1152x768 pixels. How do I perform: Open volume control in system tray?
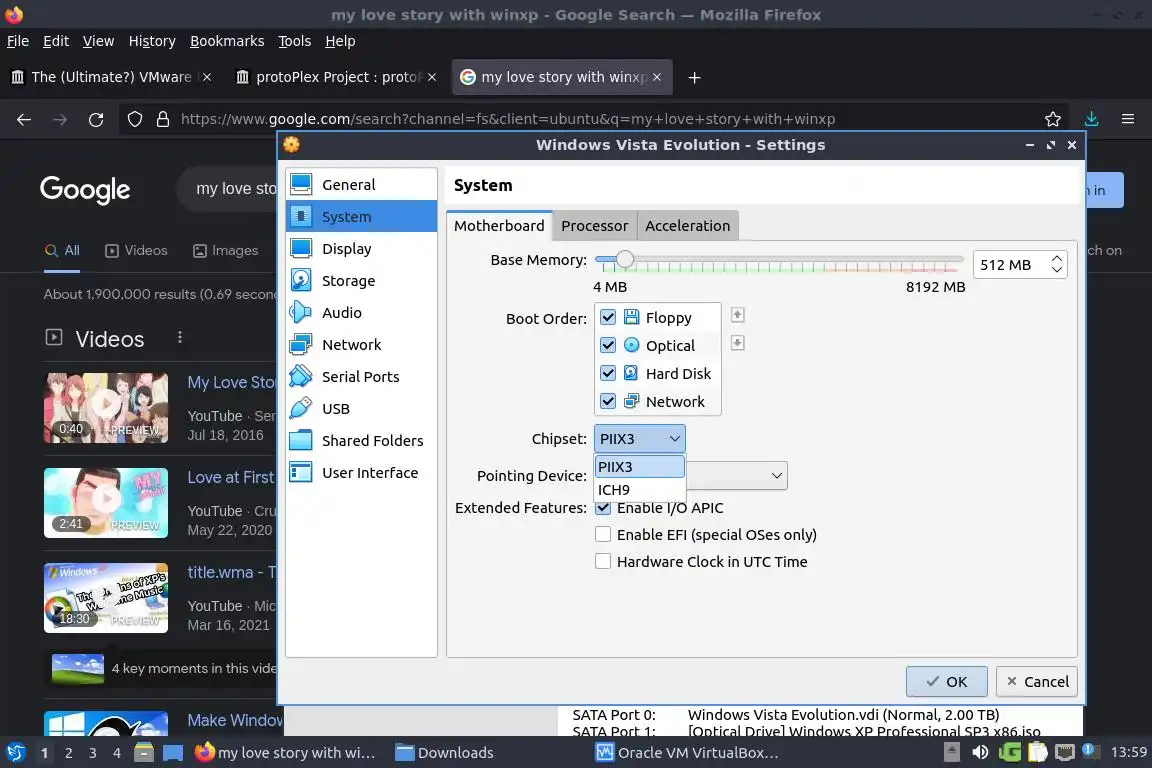(x=980, y=752)
